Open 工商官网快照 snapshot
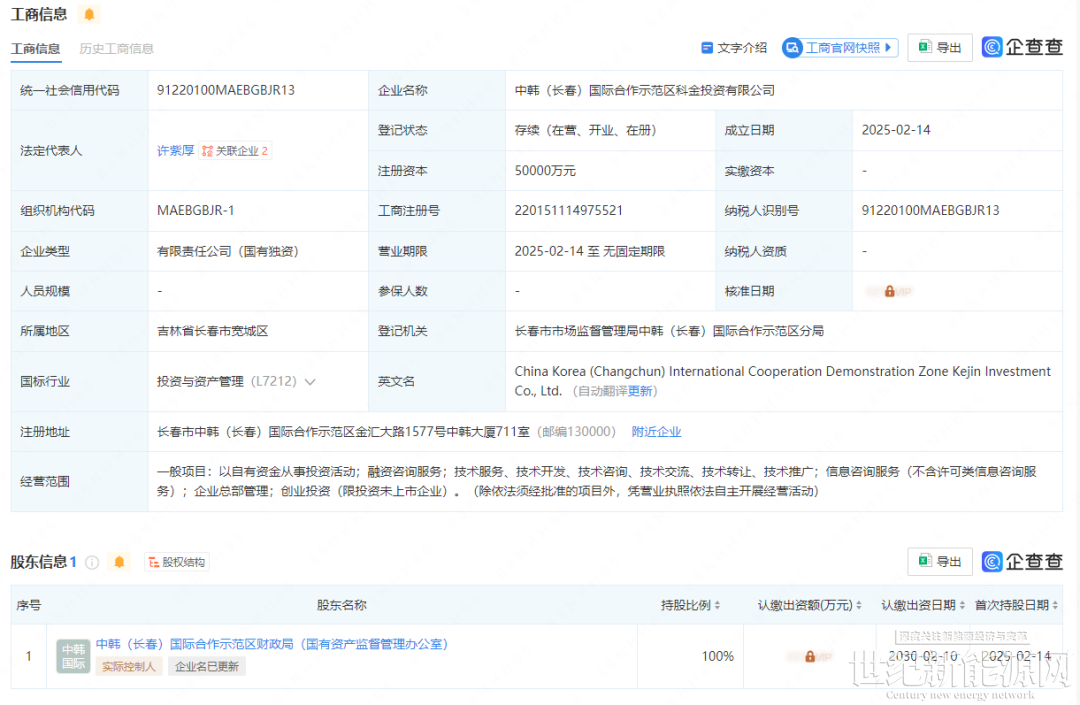This screenshot has width=1080, height=705. click(840, 48)
